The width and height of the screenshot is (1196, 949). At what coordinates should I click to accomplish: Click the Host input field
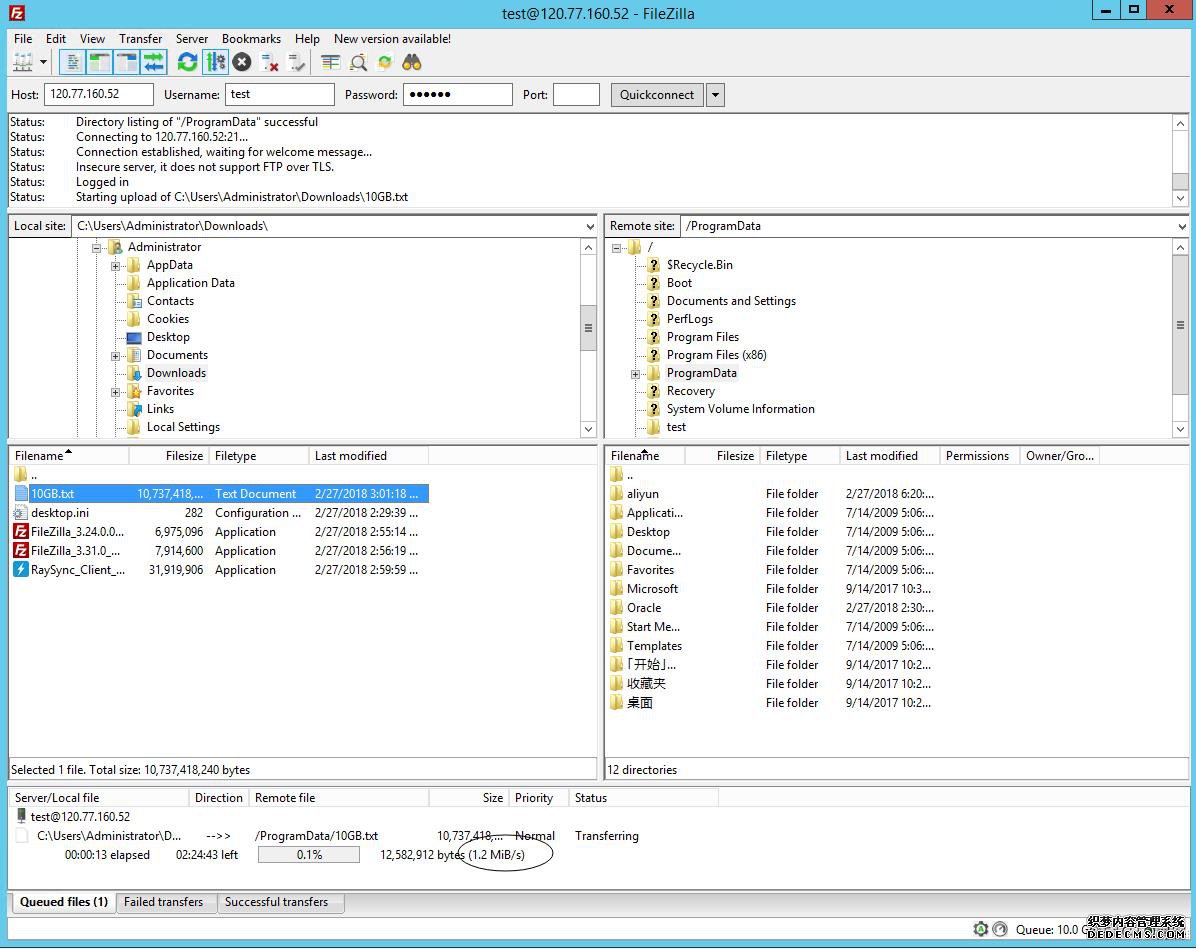click(99, 95)
